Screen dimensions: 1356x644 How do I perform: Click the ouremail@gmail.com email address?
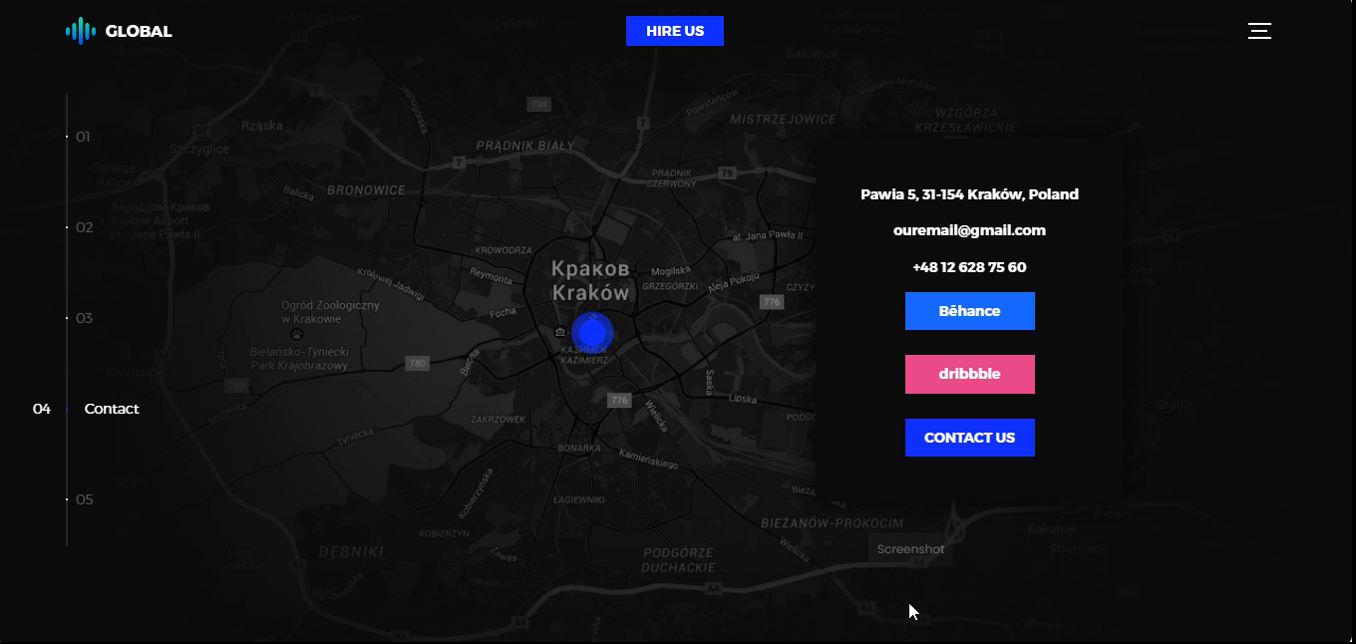click(970, 230)
